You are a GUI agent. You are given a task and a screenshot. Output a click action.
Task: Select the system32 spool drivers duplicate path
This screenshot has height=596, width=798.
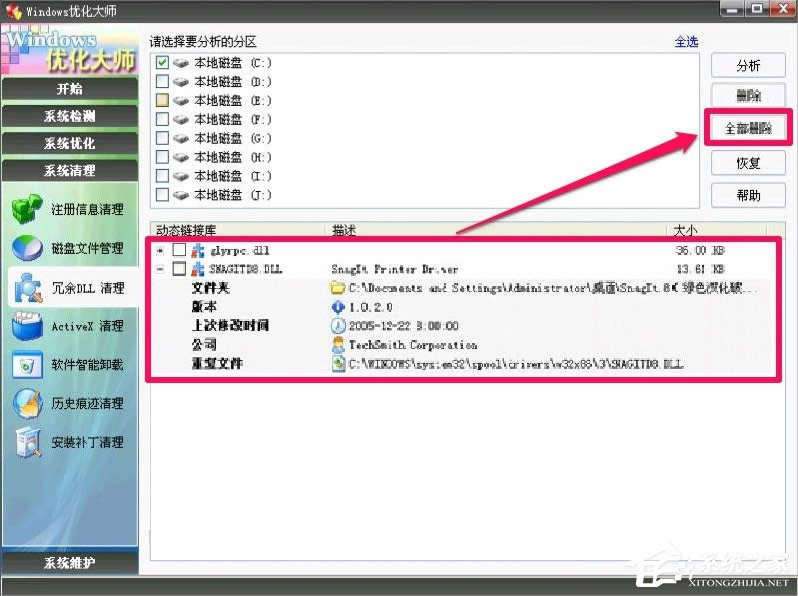pos(516,364)
